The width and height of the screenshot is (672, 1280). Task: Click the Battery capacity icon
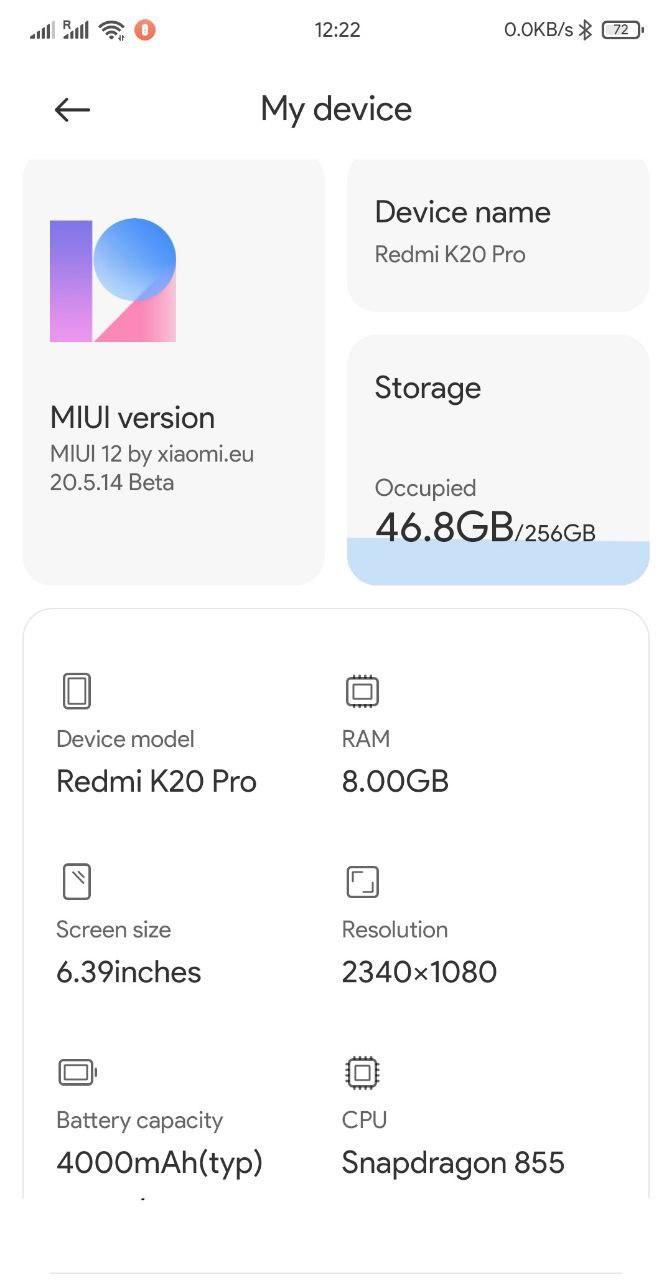tap(77, 1073)
